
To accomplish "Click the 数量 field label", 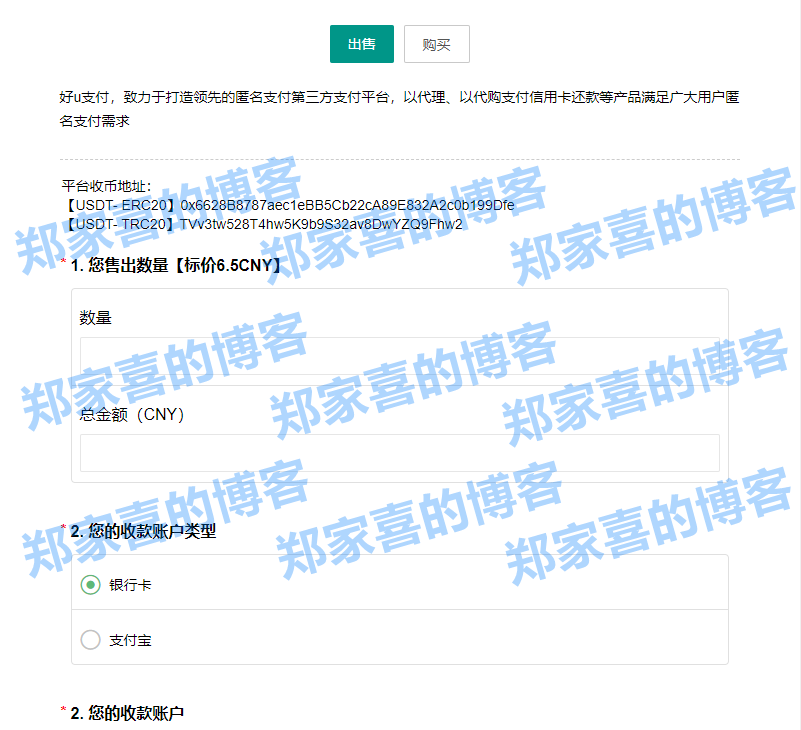I will click(92, 317).
